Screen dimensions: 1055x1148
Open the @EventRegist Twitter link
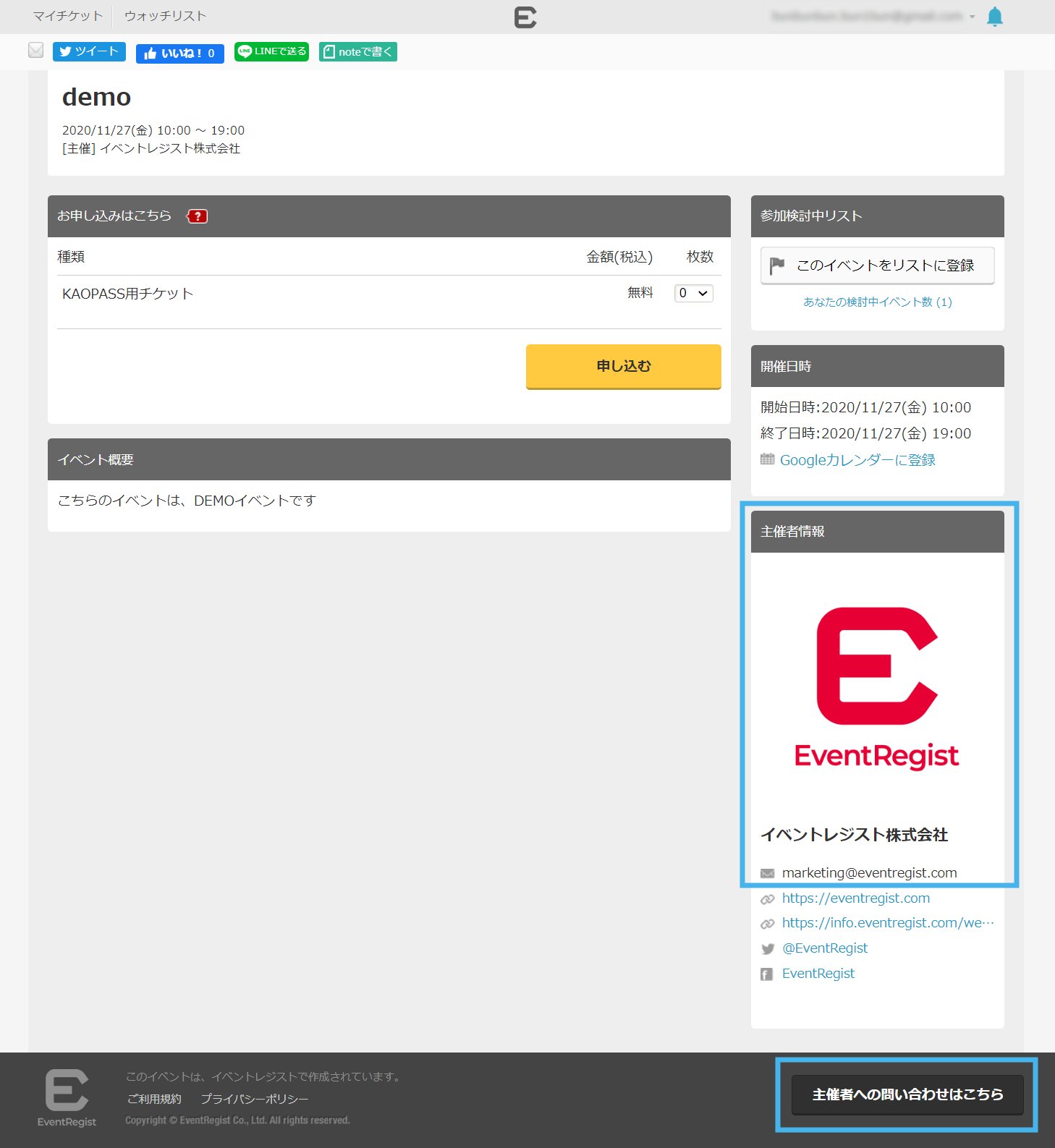click(824, 948)
